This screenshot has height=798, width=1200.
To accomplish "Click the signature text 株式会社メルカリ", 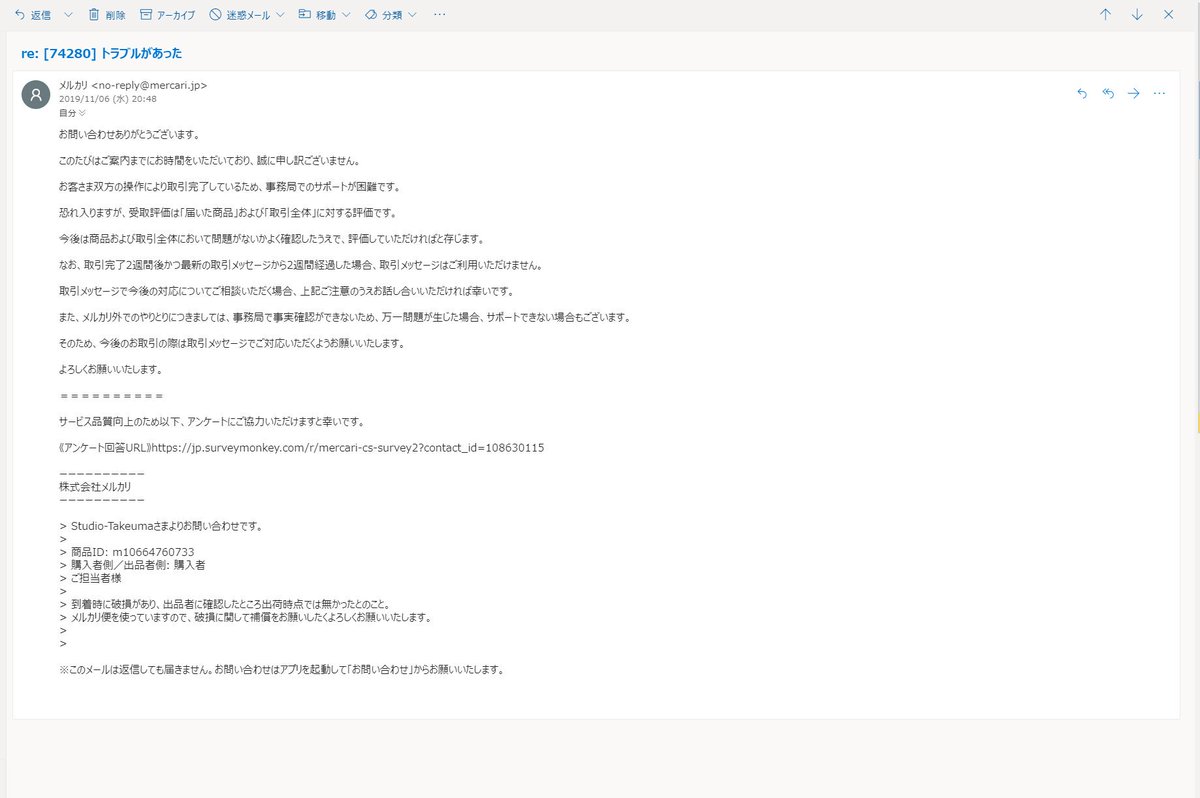I will [95, 486].
